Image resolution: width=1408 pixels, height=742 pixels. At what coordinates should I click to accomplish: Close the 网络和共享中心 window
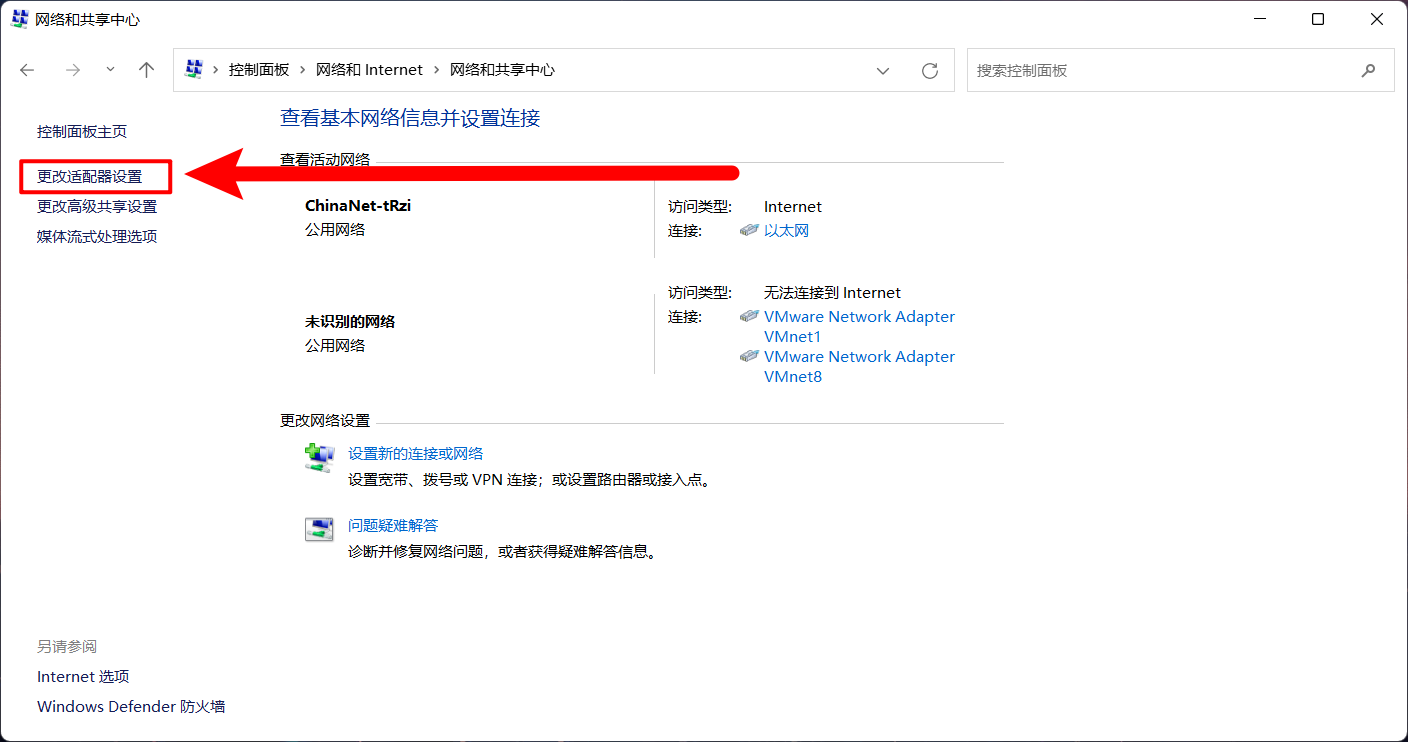coord(1378,19)
